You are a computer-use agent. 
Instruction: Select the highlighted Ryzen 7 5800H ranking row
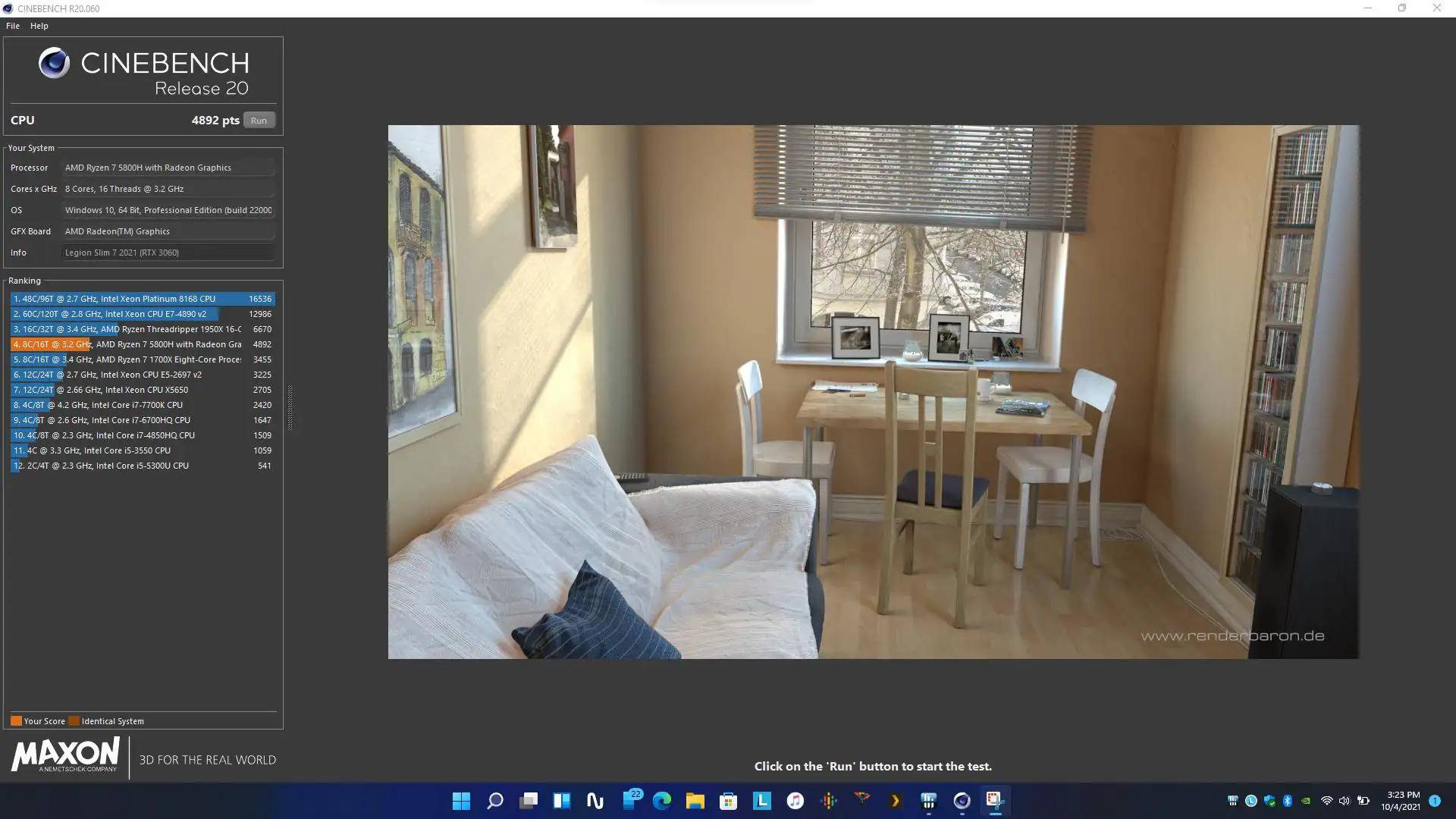click(142, 344)
